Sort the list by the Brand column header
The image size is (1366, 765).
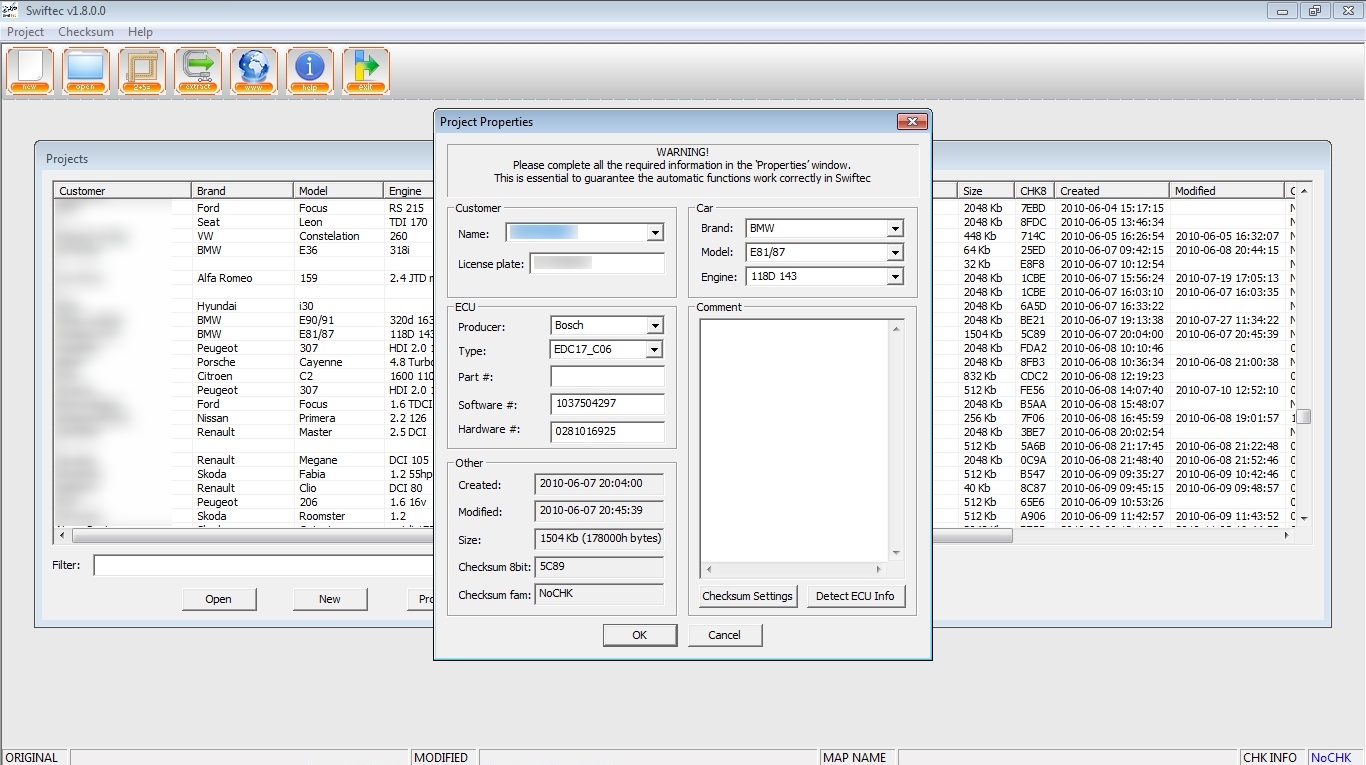[x=242, y=191]
